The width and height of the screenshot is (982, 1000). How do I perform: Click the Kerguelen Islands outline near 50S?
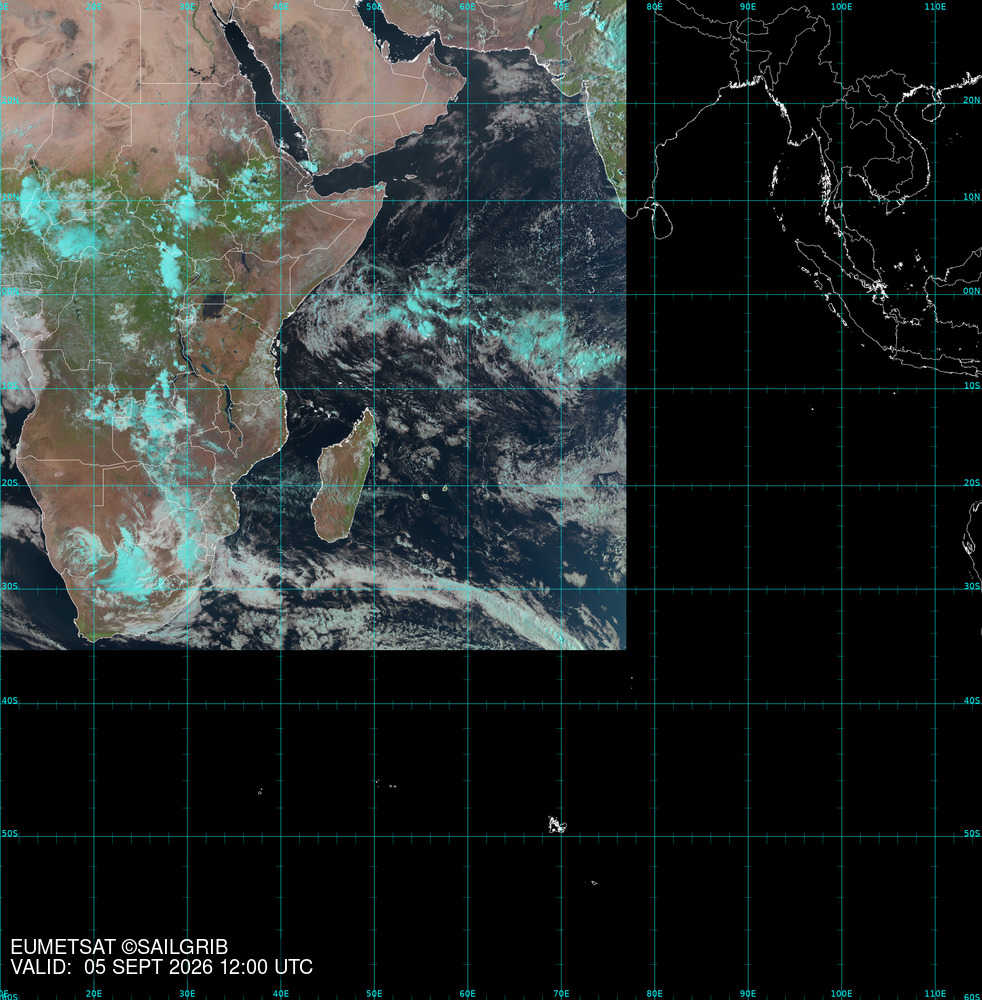(x=557, y=825)
